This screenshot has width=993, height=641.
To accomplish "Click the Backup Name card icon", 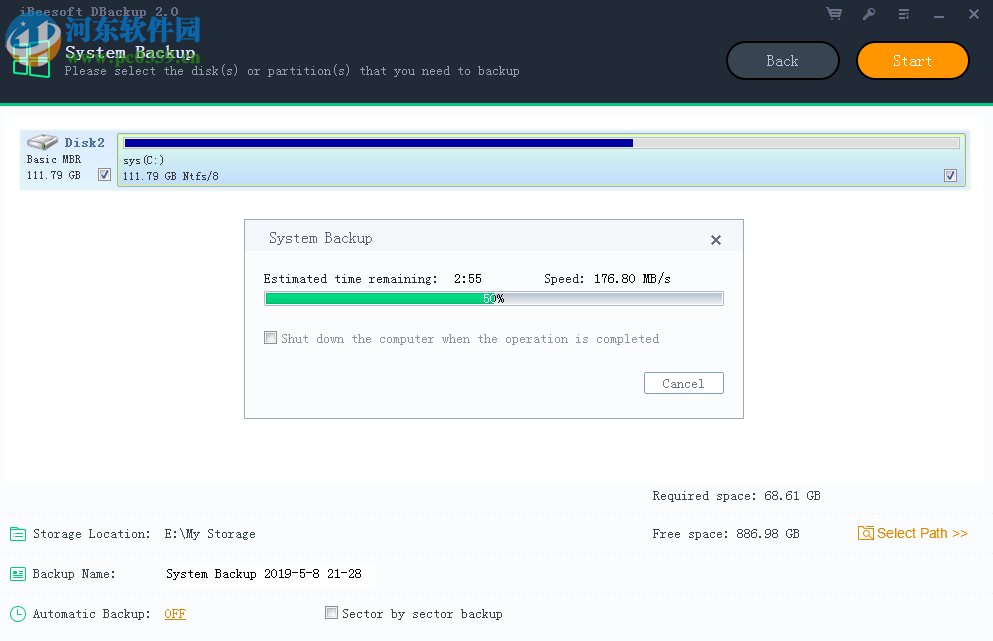I will tap(17, 573).
